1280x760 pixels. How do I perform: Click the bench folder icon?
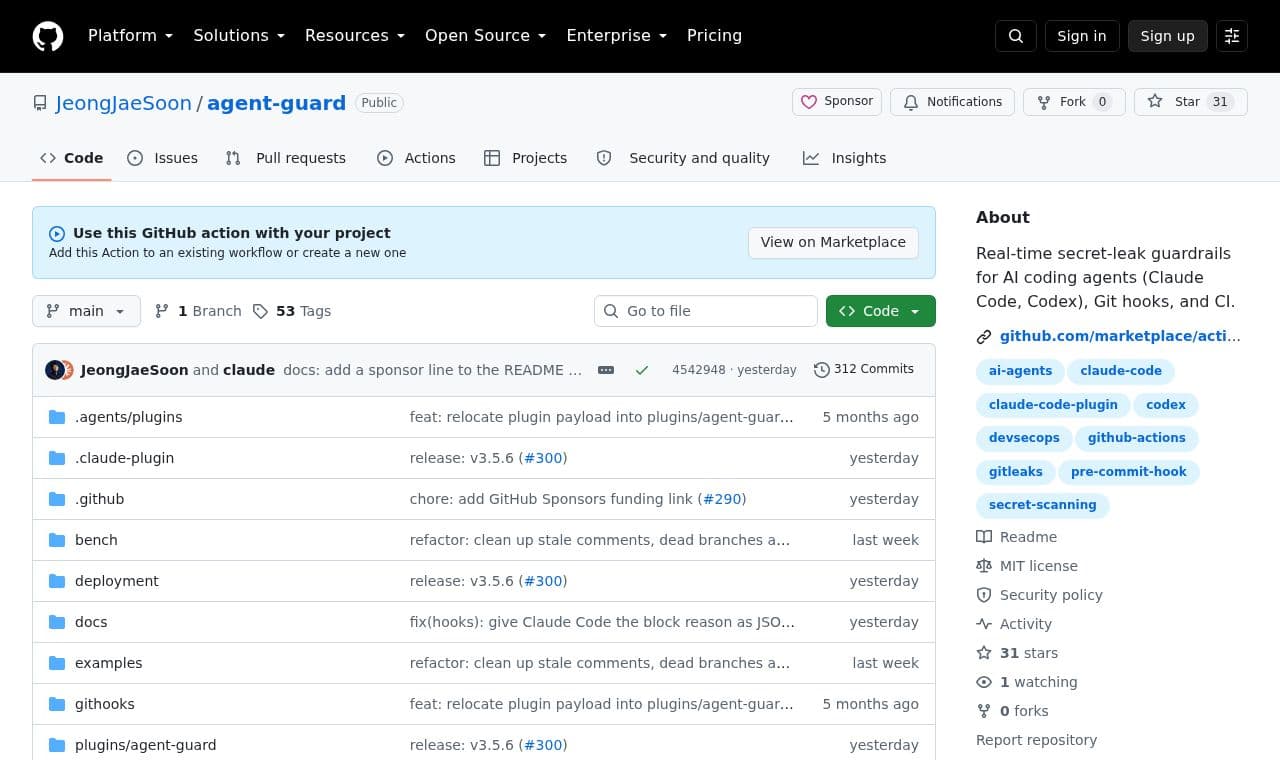pos(57,540)
